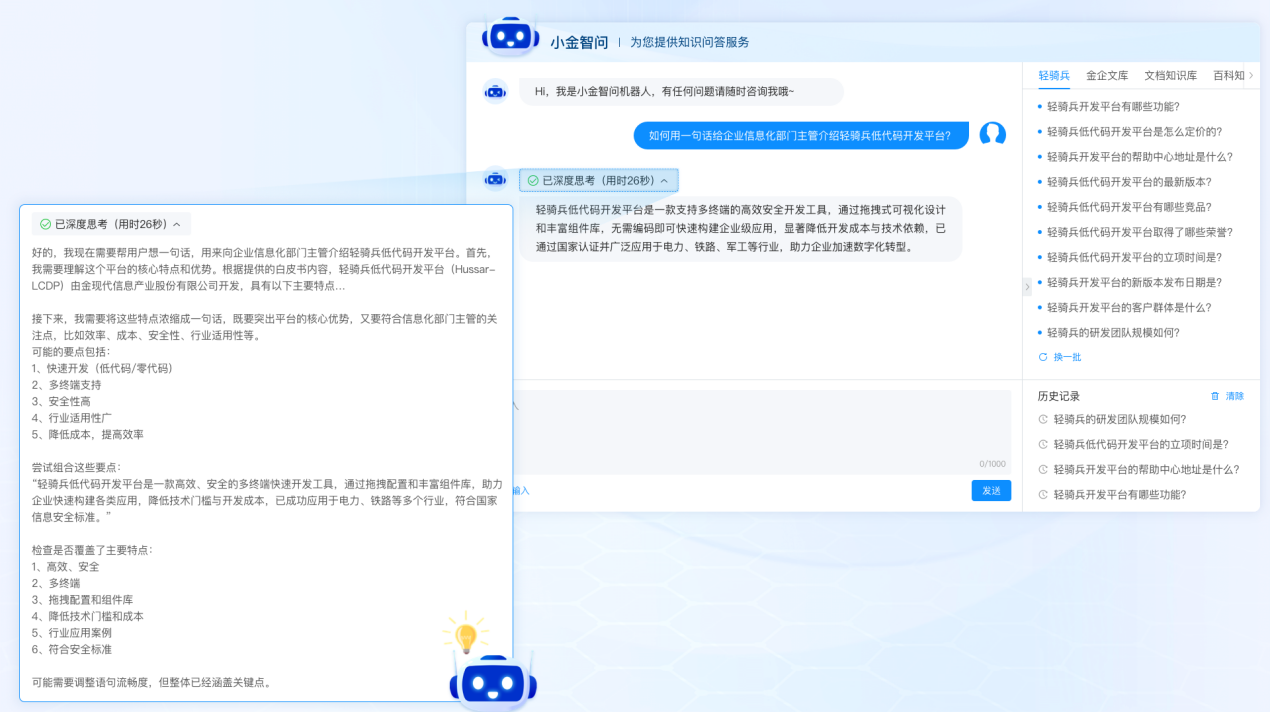Click the green check icon in popup 已深度思考 header
This screenshot has width=1270, height=712.
[x=45, y=224]
